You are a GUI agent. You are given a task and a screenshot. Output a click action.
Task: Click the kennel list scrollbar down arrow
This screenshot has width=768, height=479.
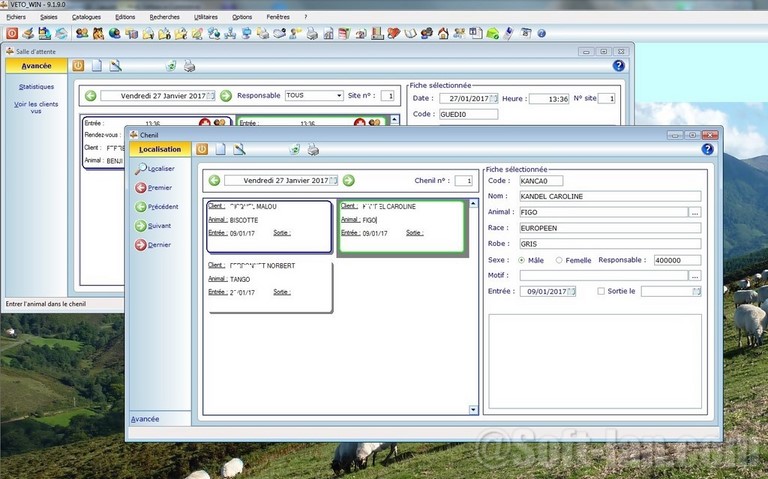point(473,410)
